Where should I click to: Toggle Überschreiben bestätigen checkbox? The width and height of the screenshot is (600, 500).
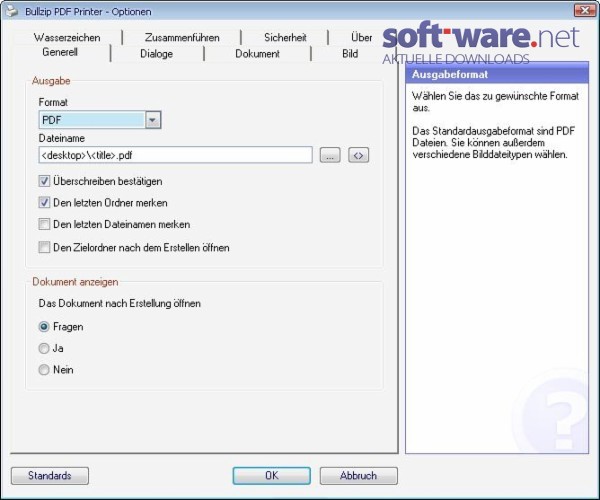pos(44,181)
